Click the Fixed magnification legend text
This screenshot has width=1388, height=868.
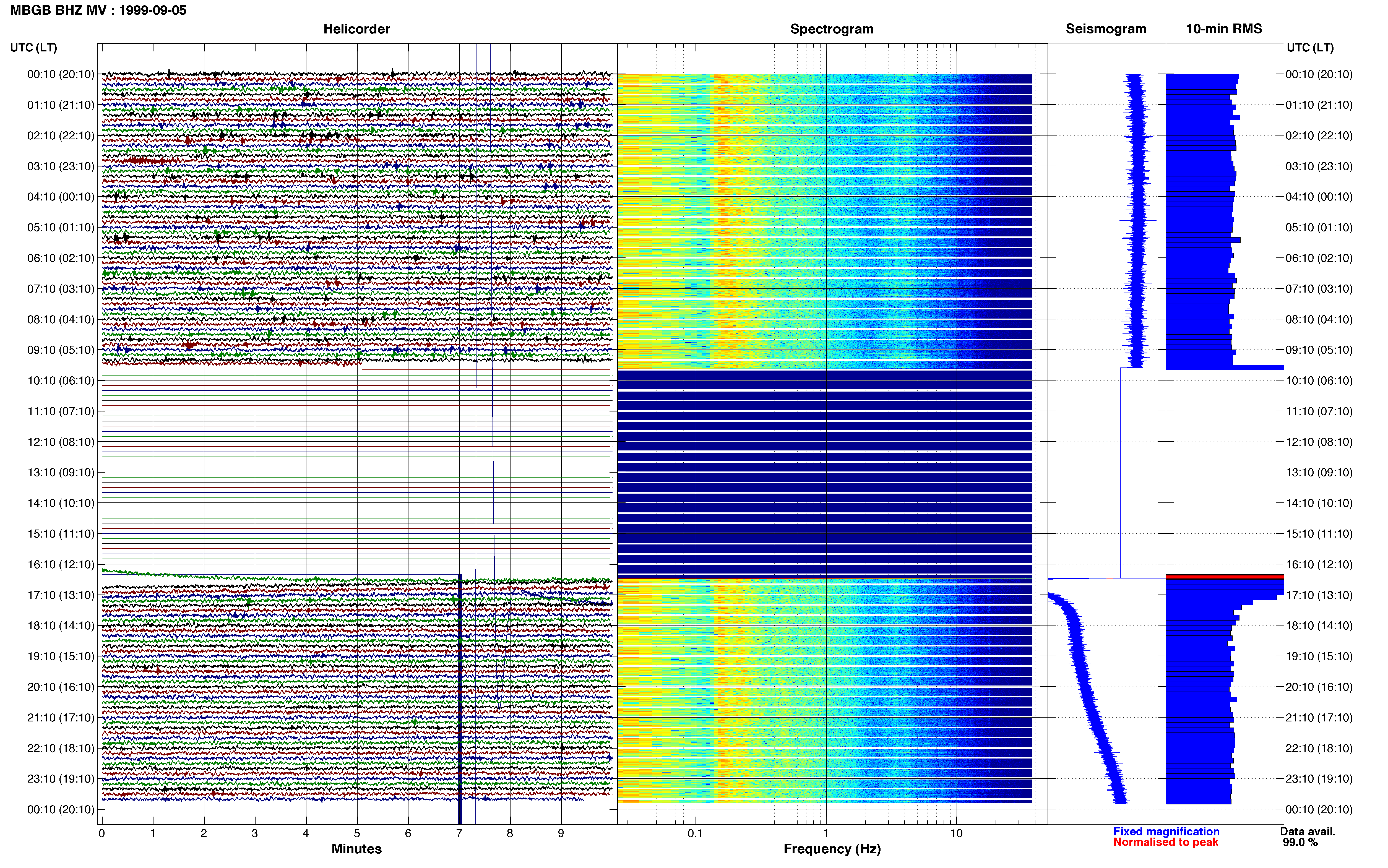(1166, 832)
